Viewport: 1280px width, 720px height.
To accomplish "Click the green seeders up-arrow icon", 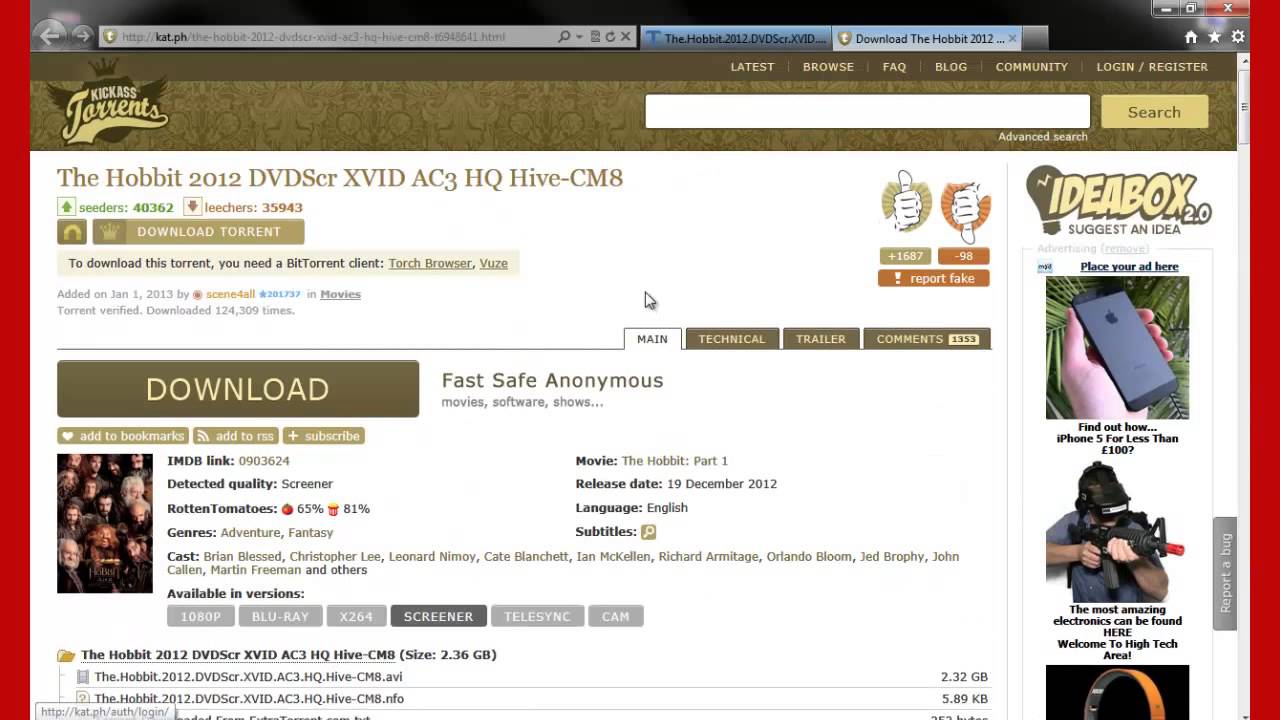I will point(66,207).
